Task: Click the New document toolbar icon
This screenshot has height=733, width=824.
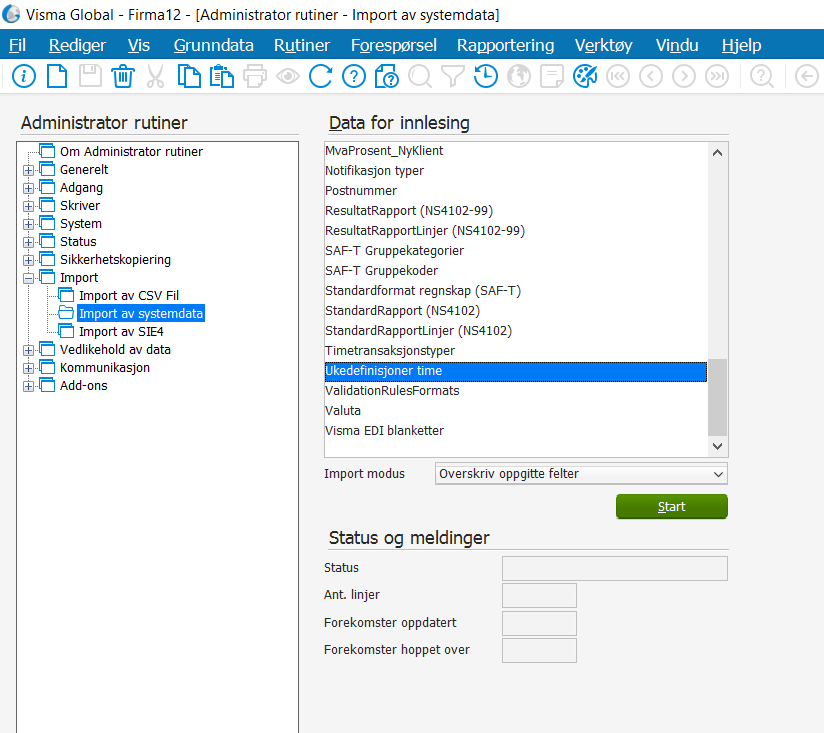Action: tap(57, 76)
